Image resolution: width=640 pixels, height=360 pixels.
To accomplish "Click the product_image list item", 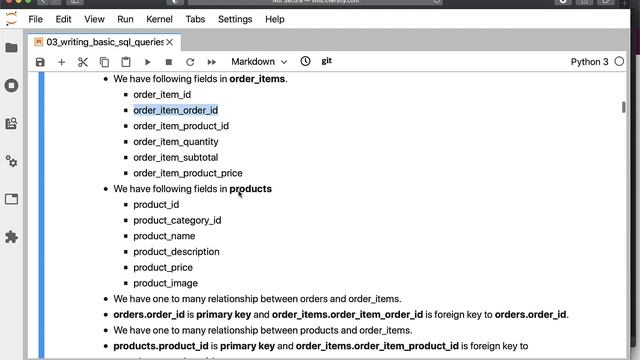I will coord(165,283).
